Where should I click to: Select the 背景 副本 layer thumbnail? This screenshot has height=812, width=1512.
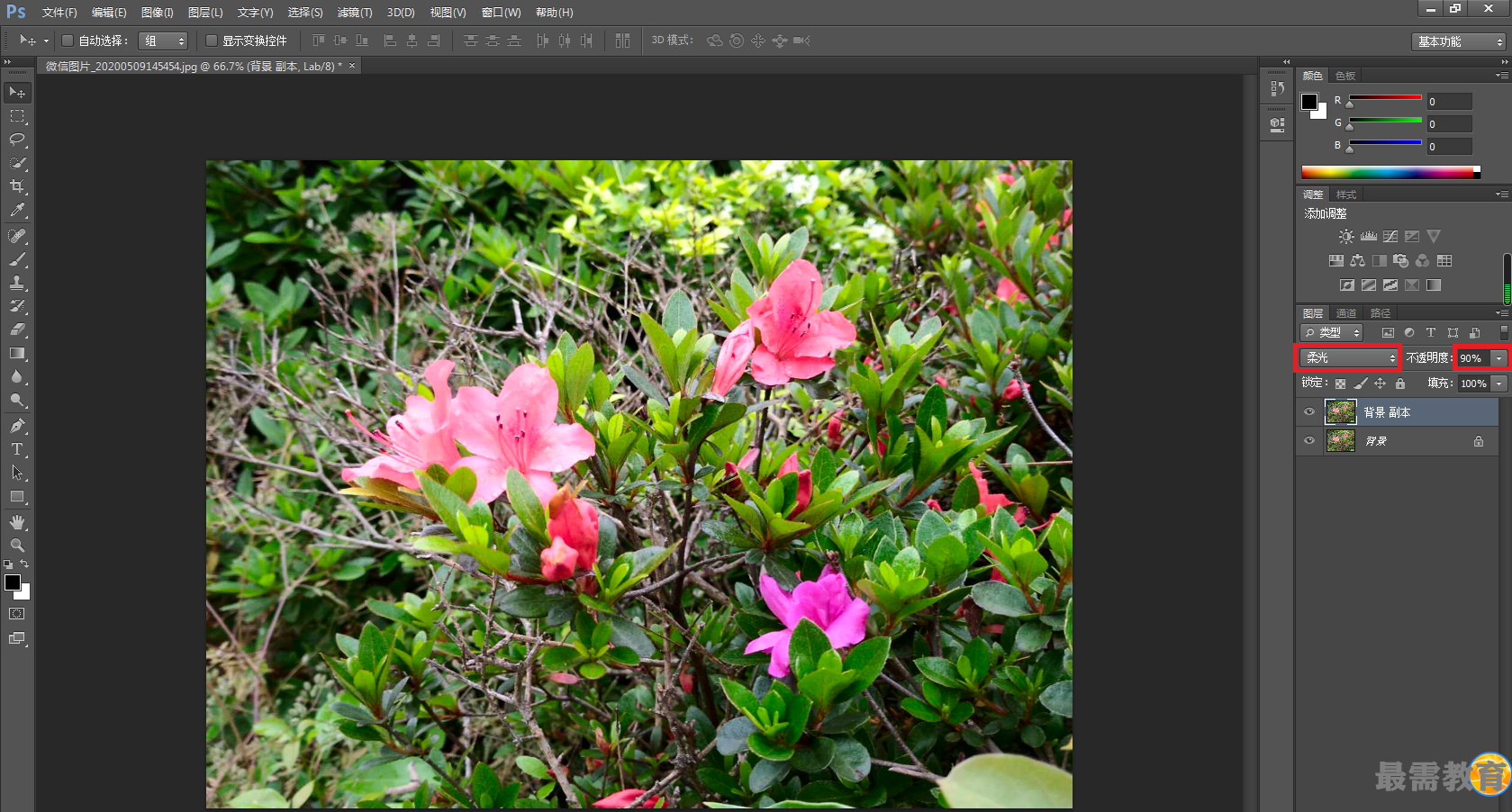[1341, 412]
